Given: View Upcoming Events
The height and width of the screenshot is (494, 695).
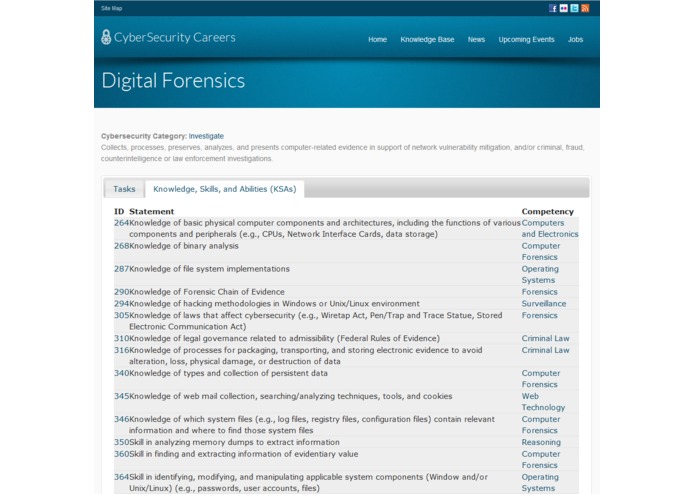Looking at the screenshot, I should (526, 39).
